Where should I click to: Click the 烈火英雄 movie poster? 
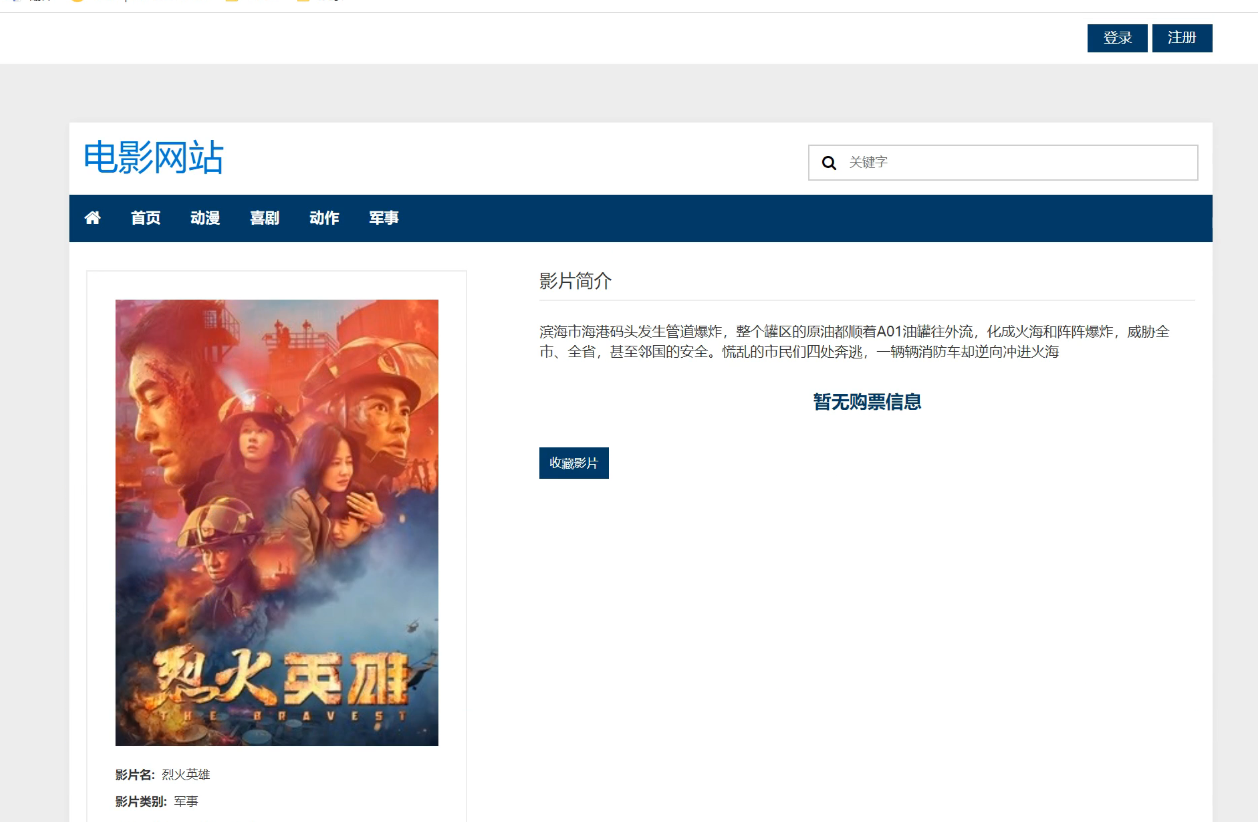277,523
